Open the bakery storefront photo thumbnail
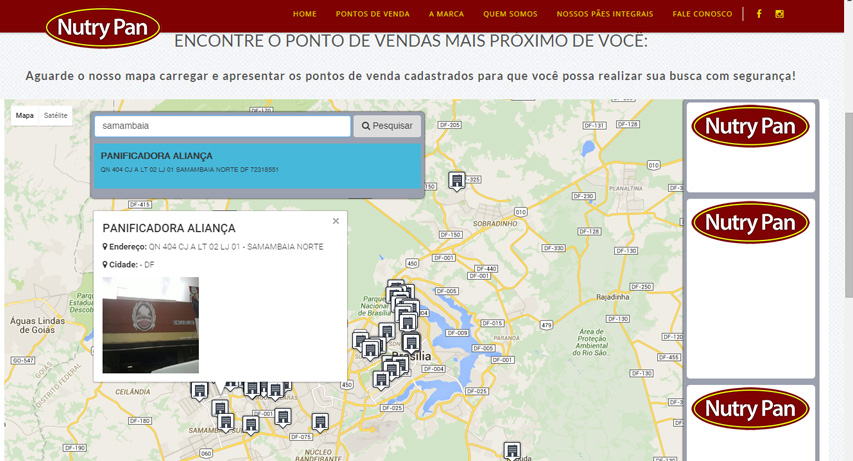 pyautogui.click(x=151, y=325)
